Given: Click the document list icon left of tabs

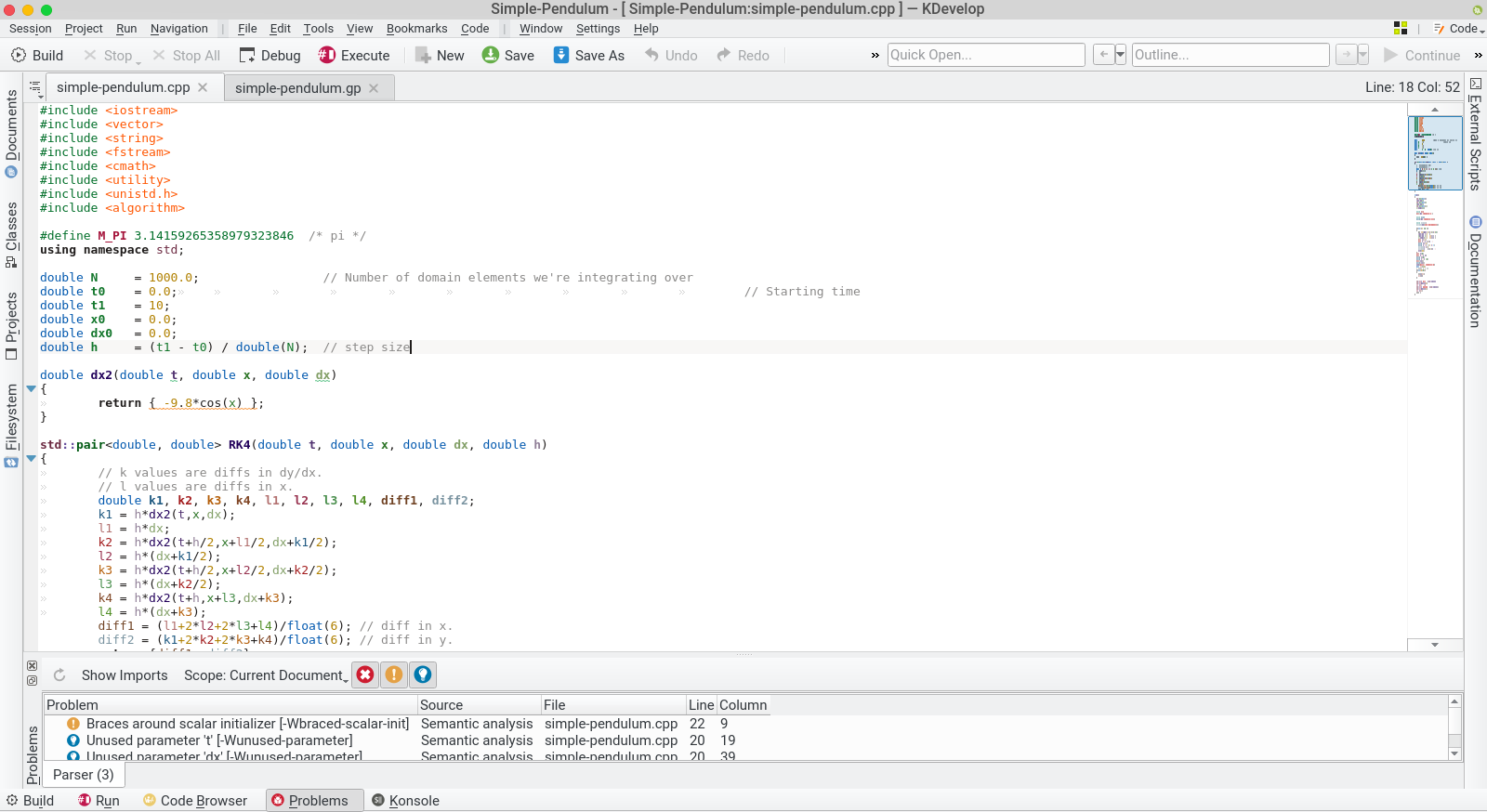Looking at the screenshot, I should point(35,89).
